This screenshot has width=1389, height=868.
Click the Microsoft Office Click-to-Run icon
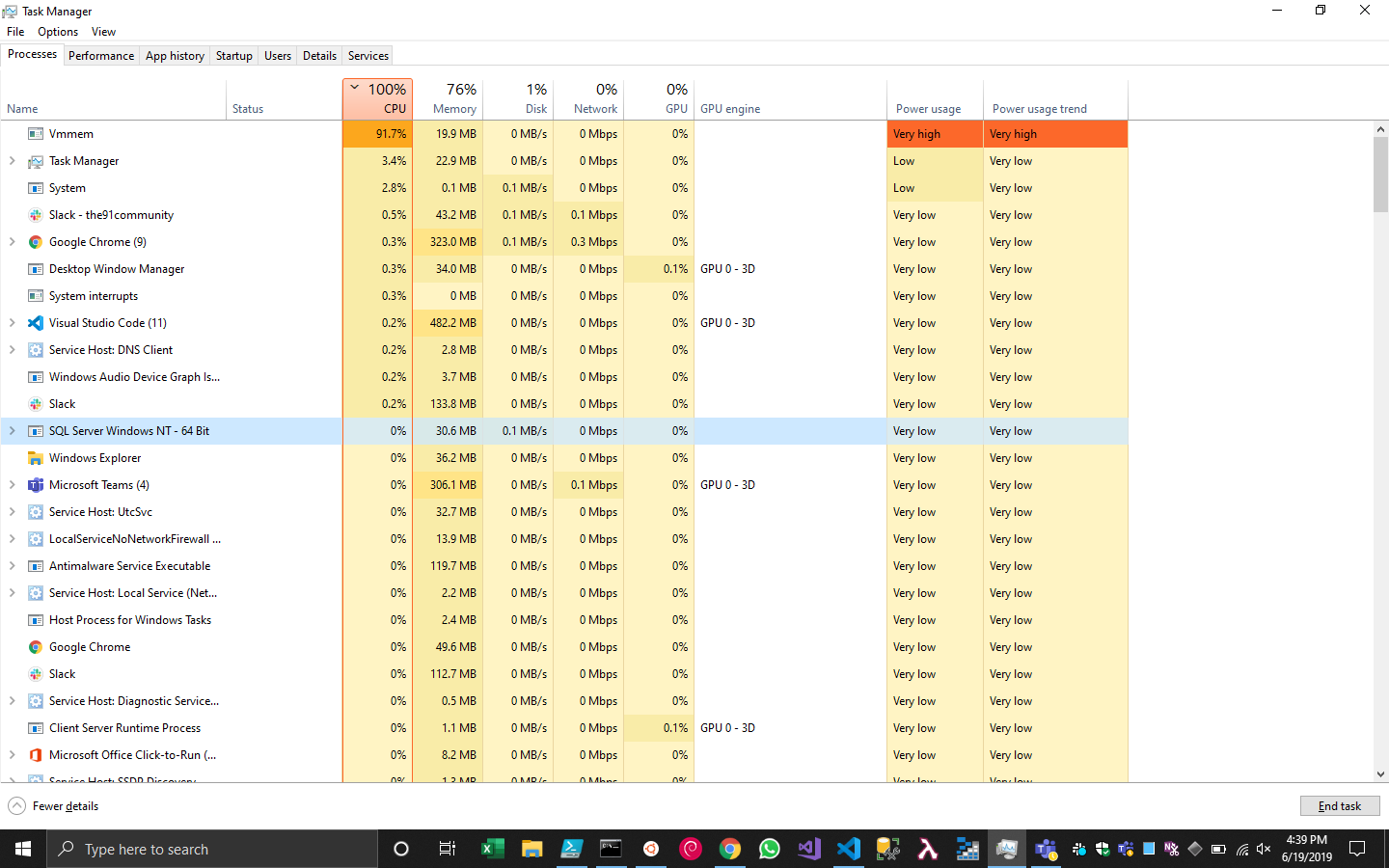point(36,755)
